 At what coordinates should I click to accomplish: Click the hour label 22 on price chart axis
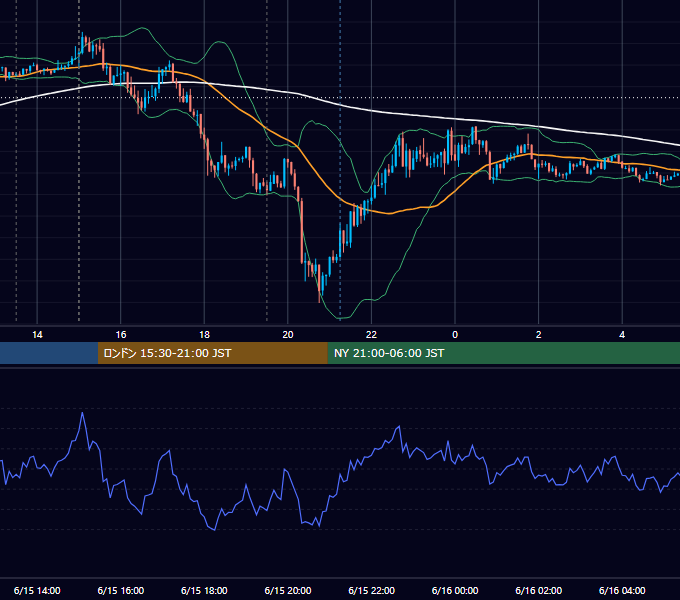(371, 335)
